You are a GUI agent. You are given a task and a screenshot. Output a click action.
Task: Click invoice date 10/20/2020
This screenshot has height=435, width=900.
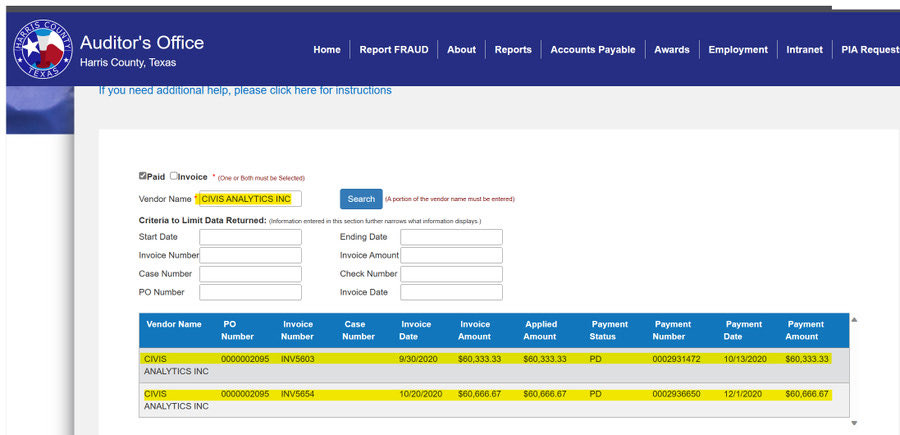pyautogui.click(x=421, y=394)
